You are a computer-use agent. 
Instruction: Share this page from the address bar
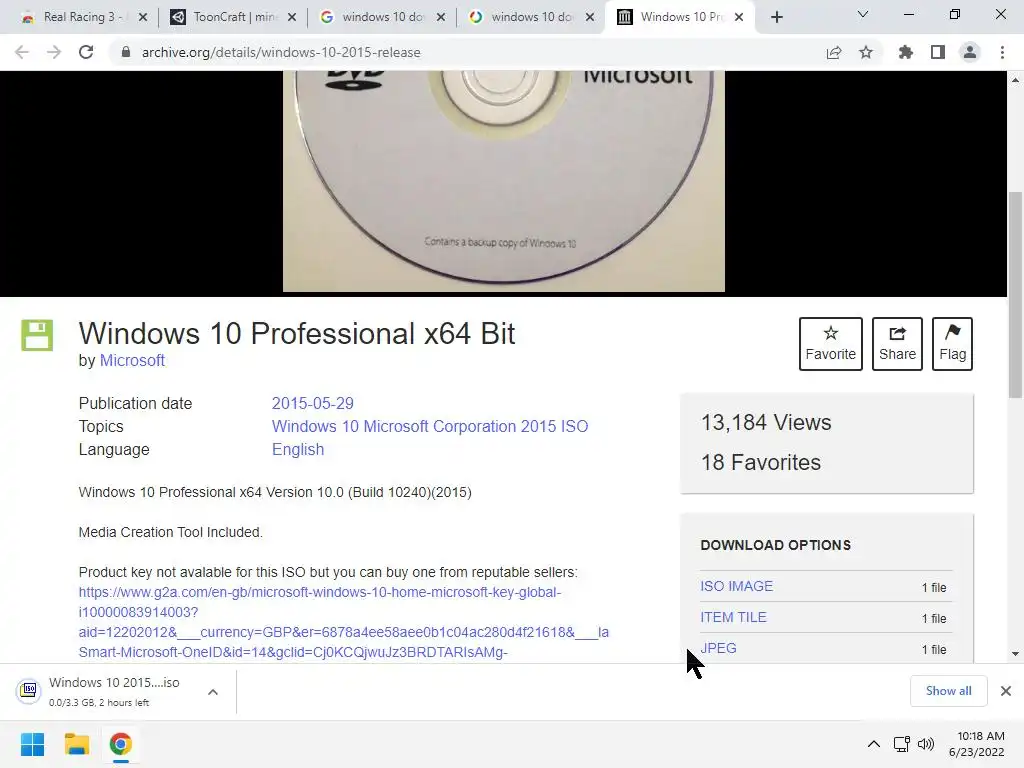point(834,52)
